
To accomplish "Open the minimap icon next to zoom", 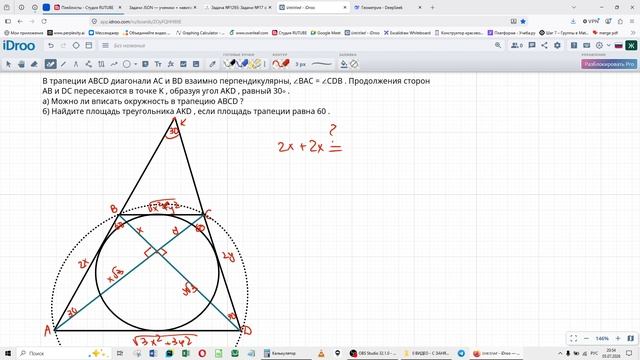I will [x=631, y=338].
